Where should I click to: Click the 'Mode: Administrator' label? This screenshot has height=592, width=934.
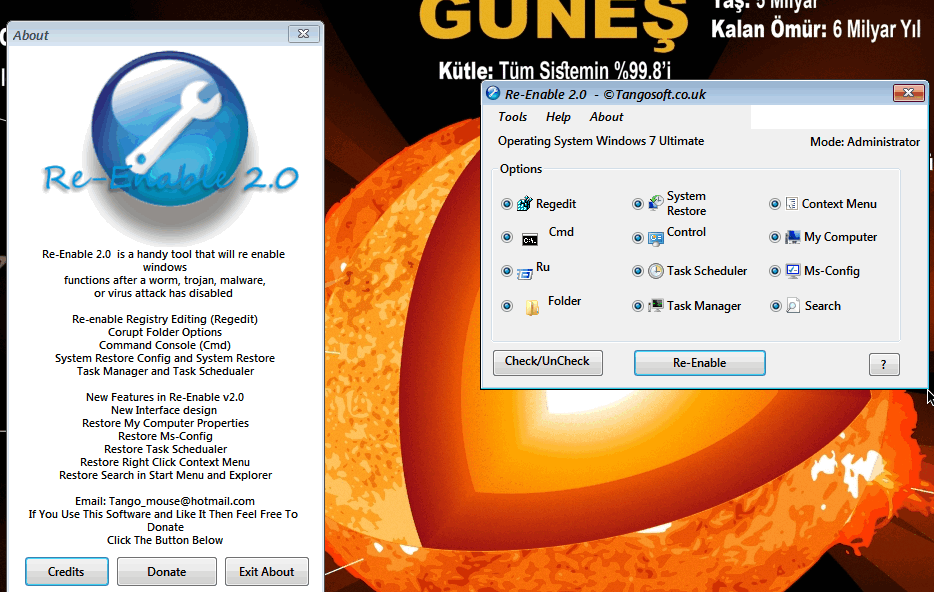click(x=864, y=142)
